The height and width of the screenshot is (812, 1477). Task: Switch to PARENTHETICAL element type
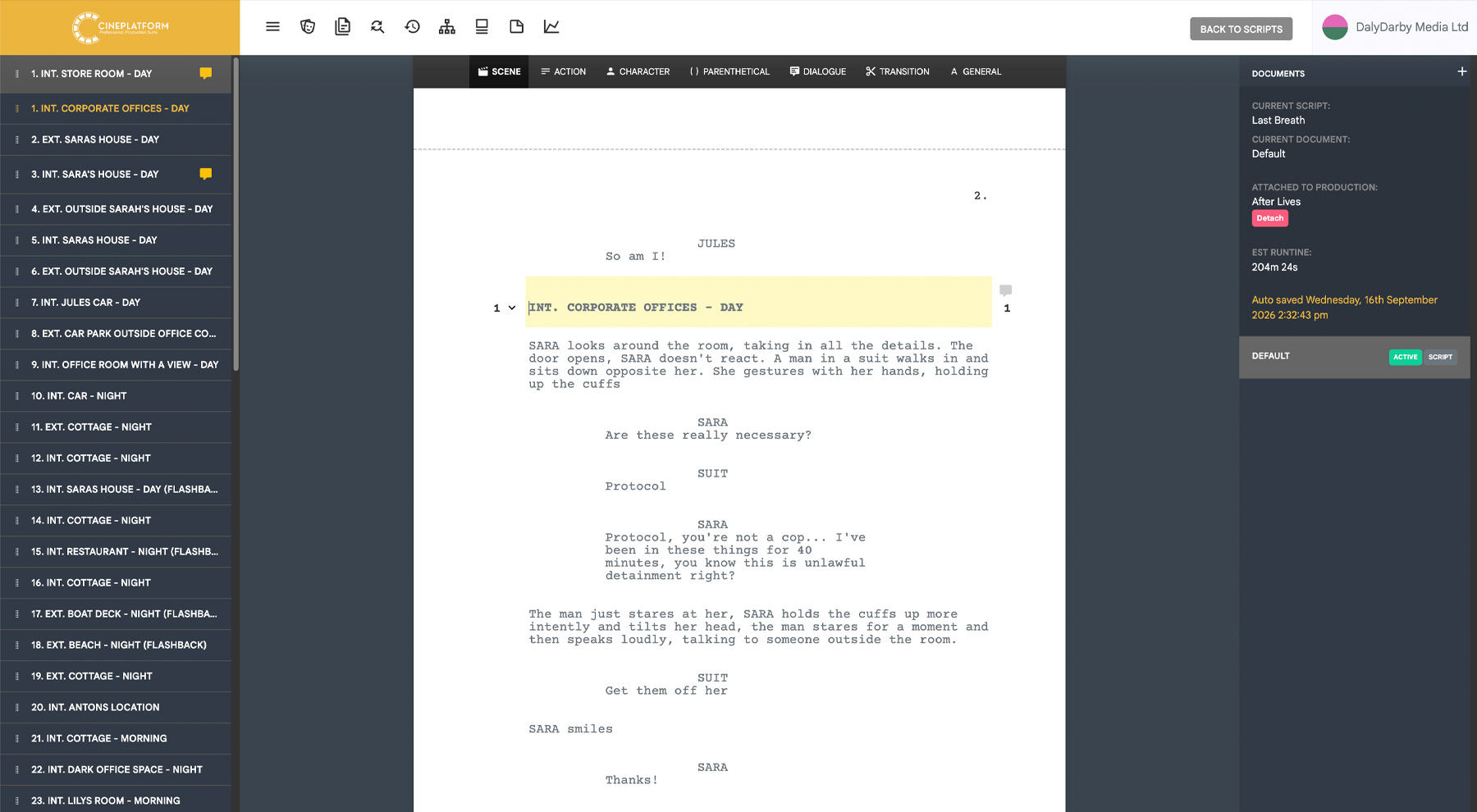[729, 71]
